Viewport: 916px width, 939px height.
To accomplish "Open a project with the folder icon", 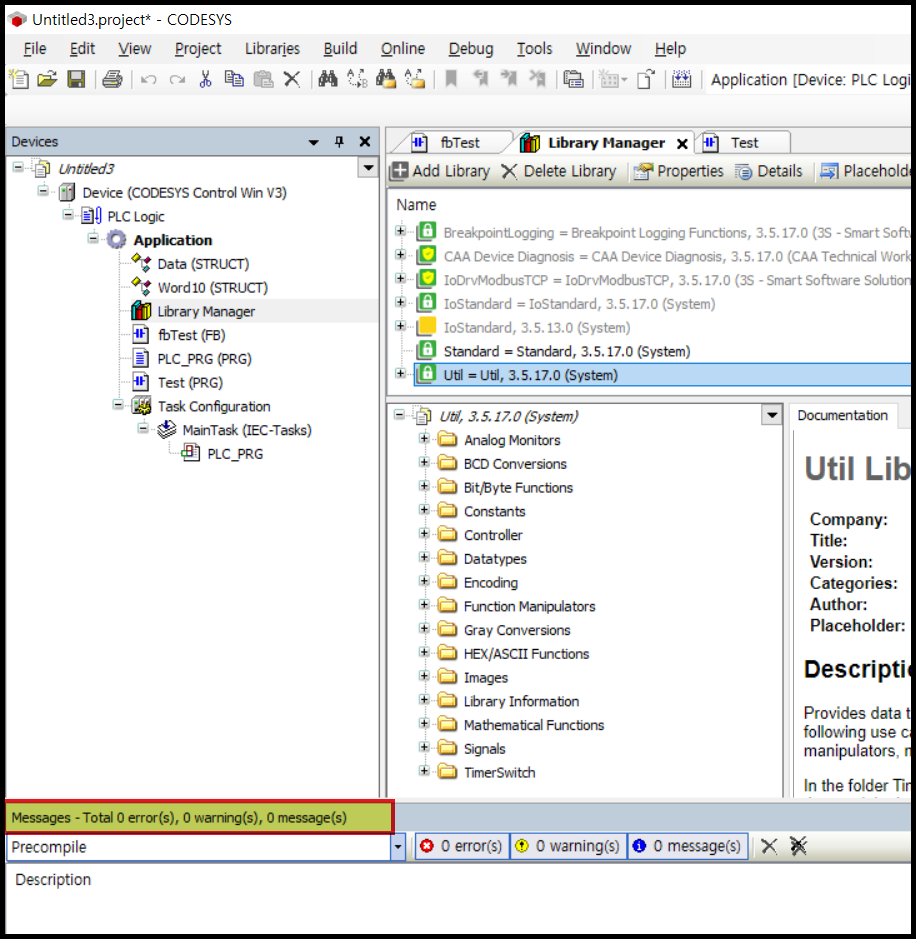I will coord(47,79).
